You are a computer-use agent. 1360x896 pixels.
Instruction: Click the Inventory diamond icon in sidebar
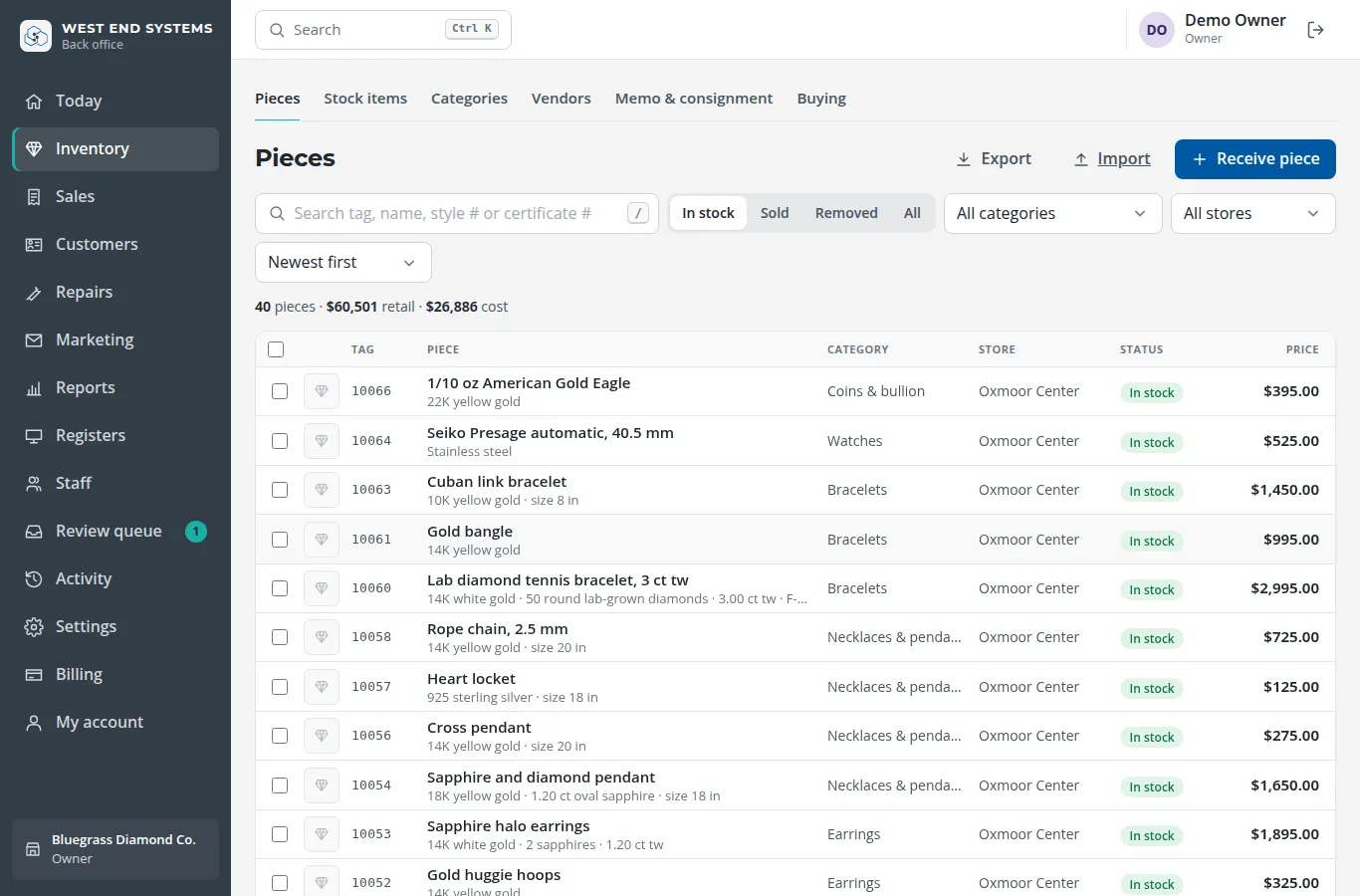[x=34, y=149]
